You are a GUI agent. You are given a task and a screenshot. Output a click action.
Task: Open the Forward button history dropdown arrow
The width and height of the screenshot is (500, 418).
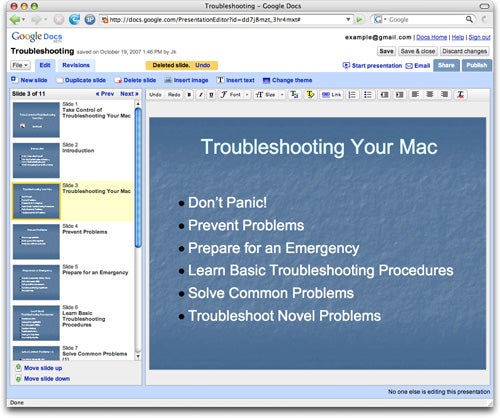coord(45,20)
